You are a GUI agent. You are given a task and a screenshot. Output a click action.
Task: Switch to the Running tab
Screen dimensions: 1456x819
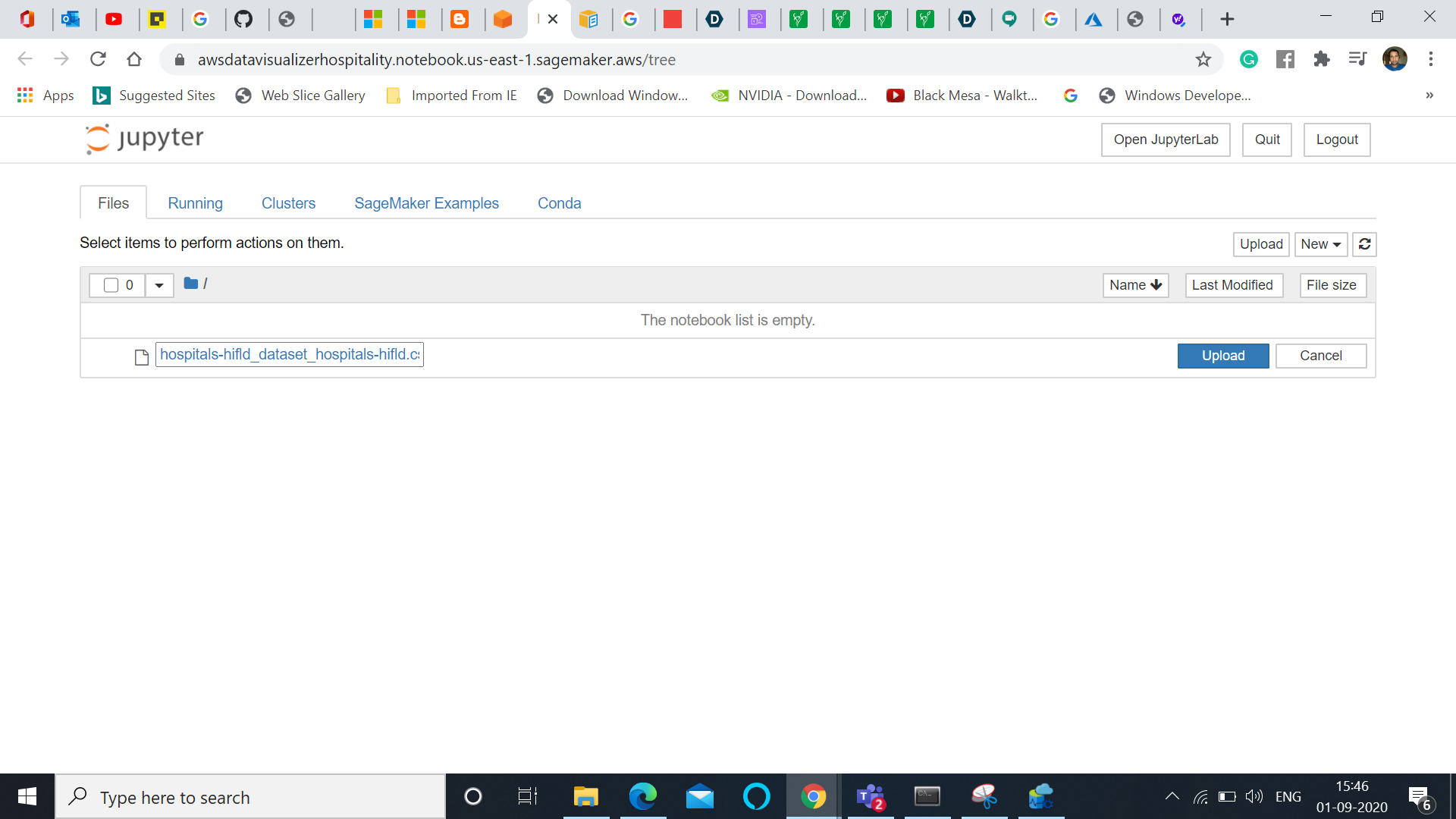(x=195, y=203)
